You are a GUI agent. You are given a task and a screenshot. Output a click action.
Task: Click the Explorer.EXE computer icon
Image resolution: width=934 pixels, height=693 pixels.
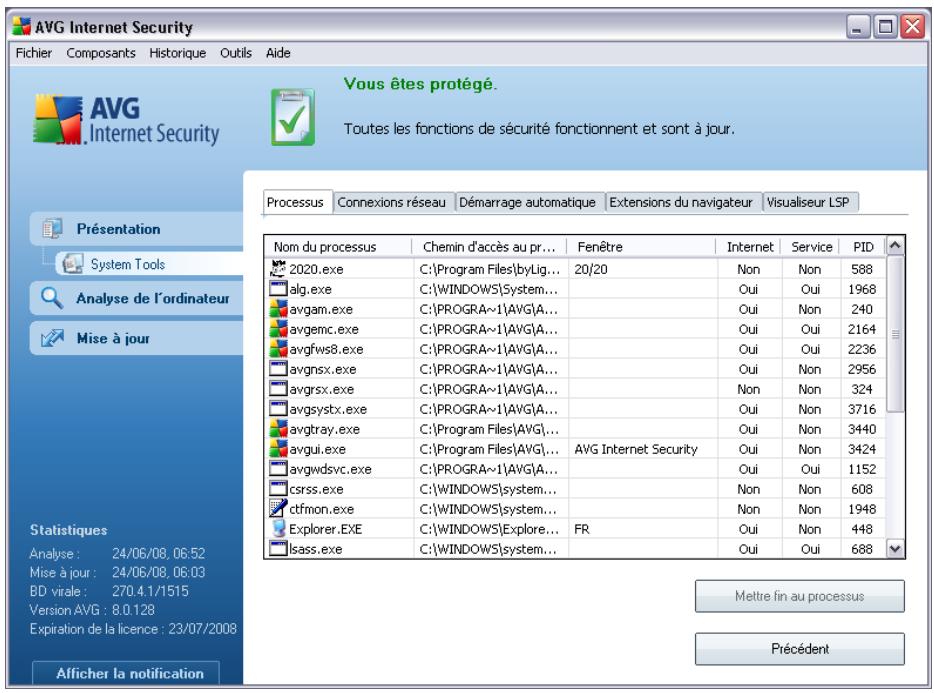click(278, 529)
